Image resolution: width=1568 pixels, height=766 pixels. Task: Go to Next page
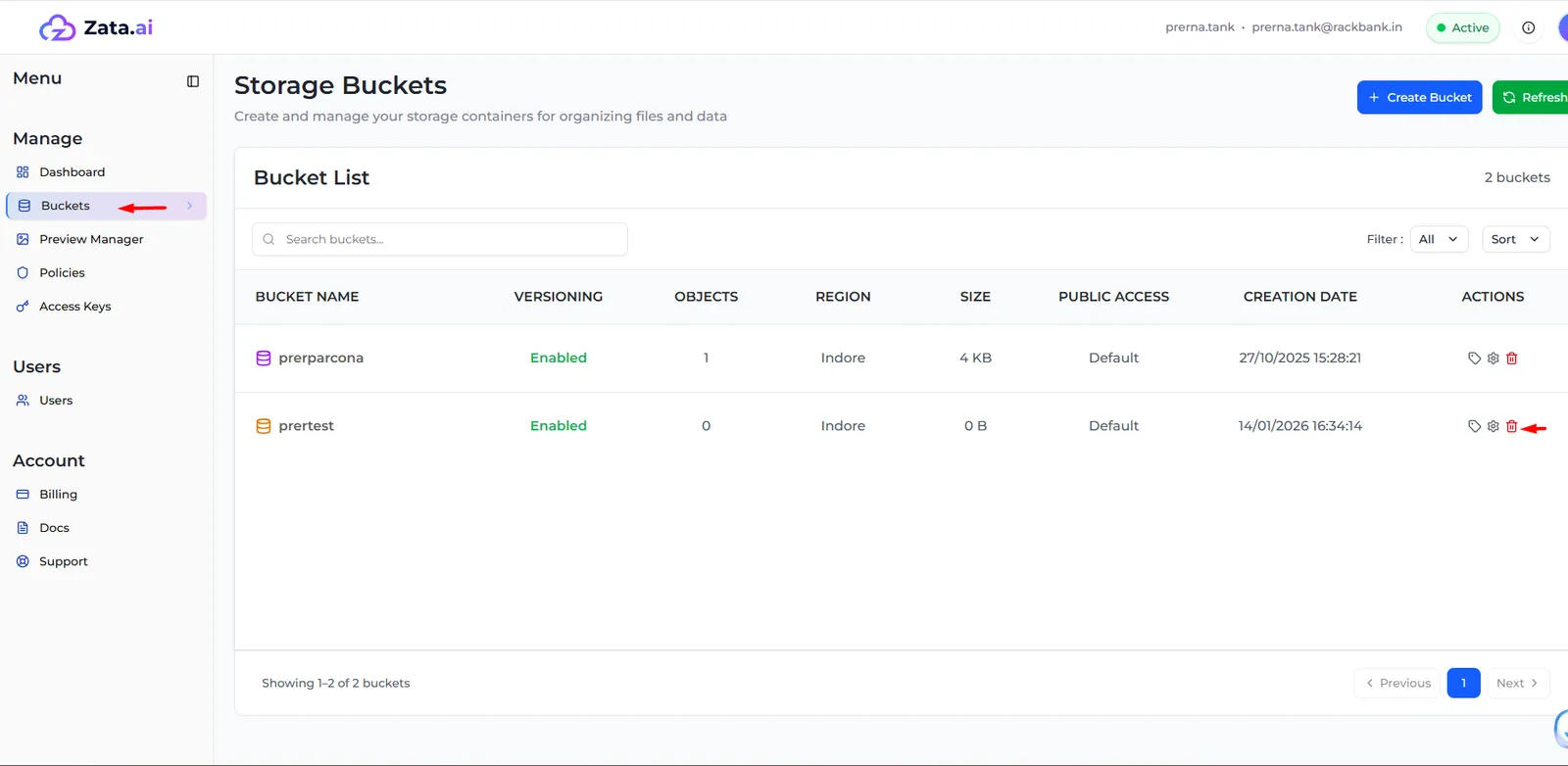click(1517, 683)
